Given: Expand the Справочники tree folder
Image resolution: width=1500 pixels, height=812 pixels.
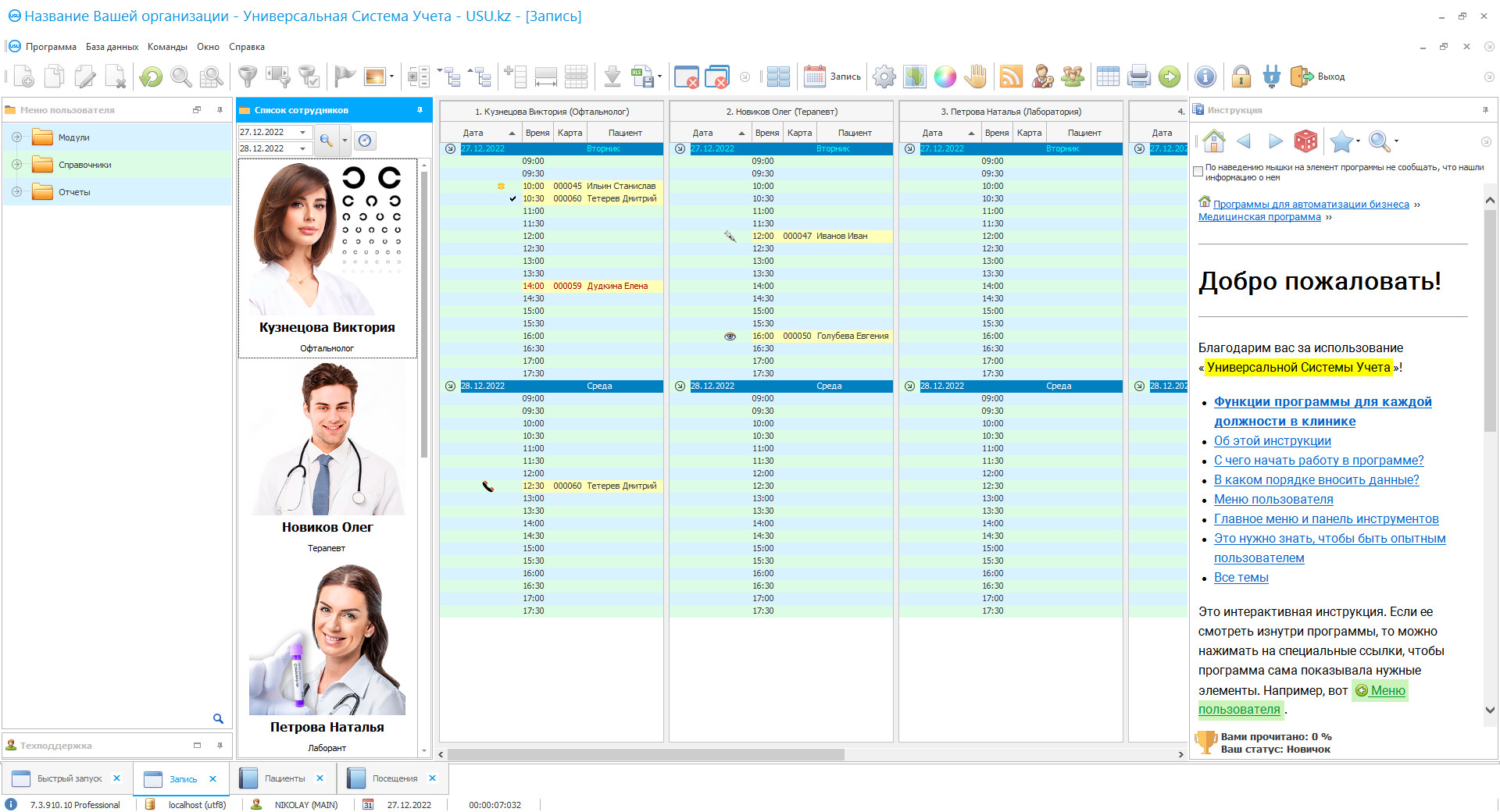Looking at the screenshot, I should tap(16, 165).
